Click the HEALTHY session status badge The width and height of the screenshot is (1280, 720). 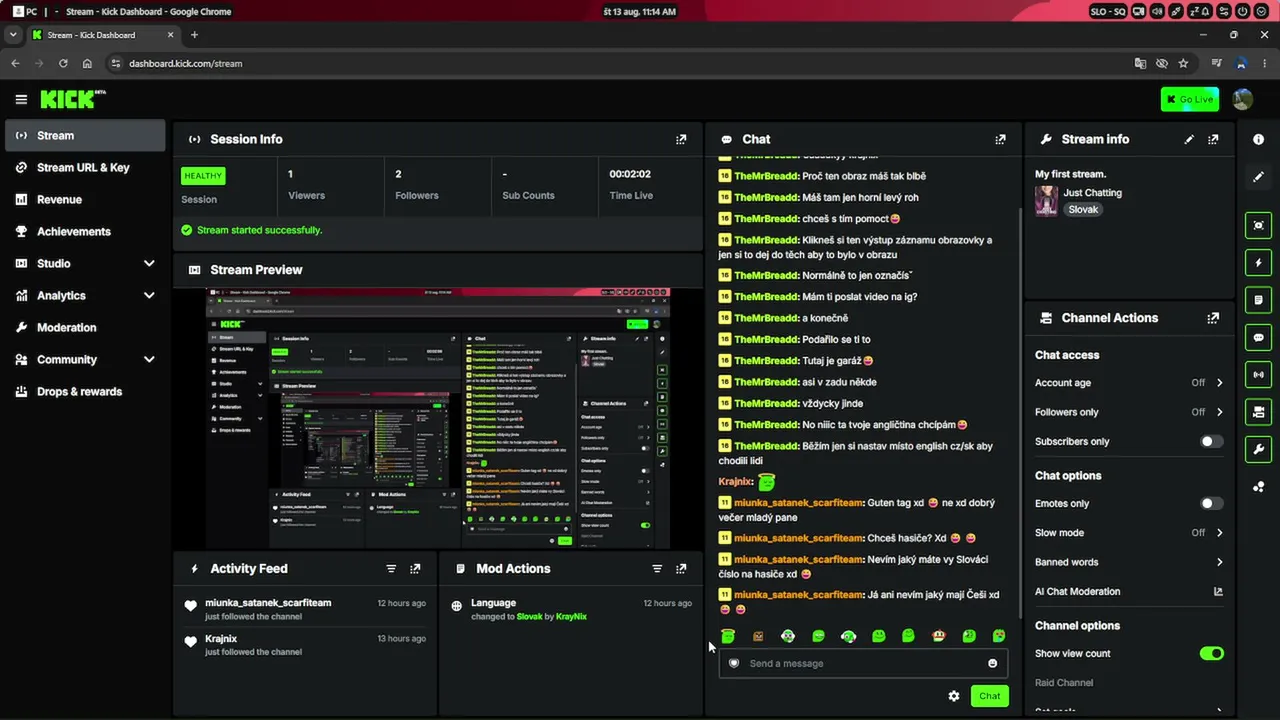pos(203,176)
